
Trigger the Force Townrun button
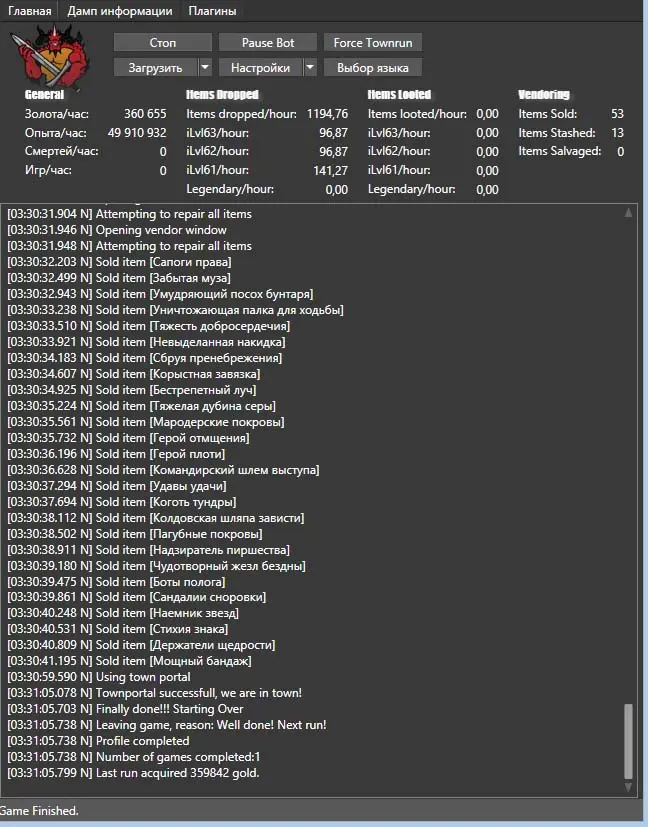373,43
